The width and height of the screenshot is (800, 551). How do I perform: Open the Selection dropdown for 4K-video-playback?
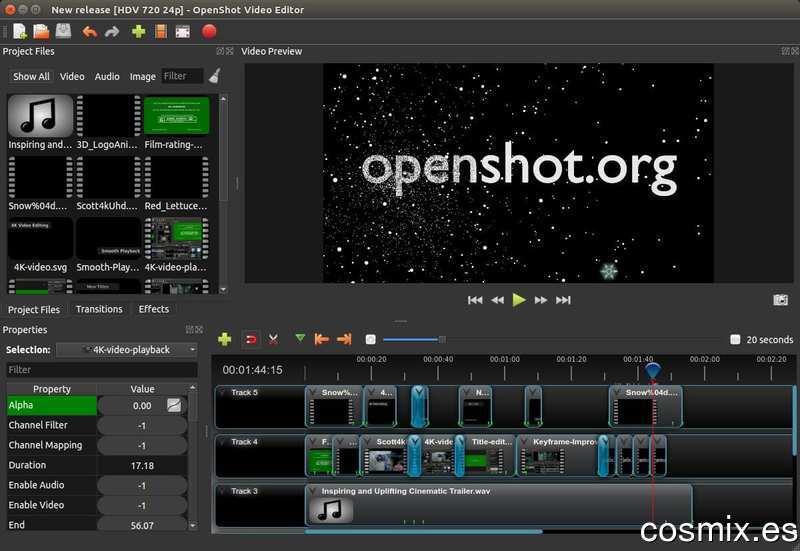coord(127,350)
